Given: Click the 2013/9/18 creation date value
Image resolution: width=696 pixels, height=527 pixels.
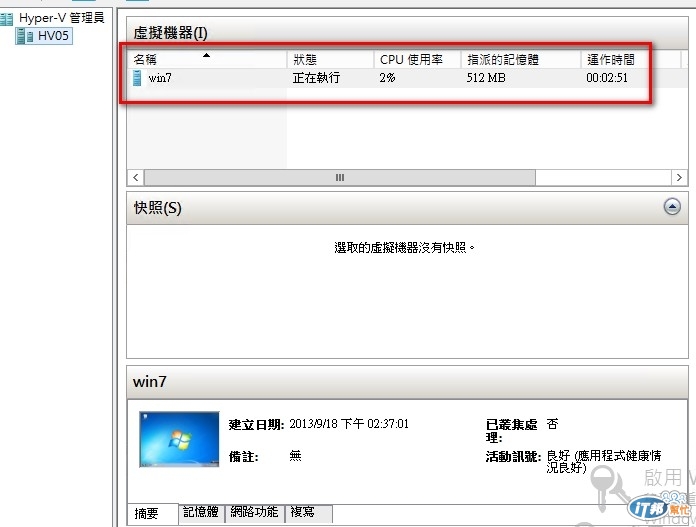Looking at the screenshot, I should tap(349, 424).
